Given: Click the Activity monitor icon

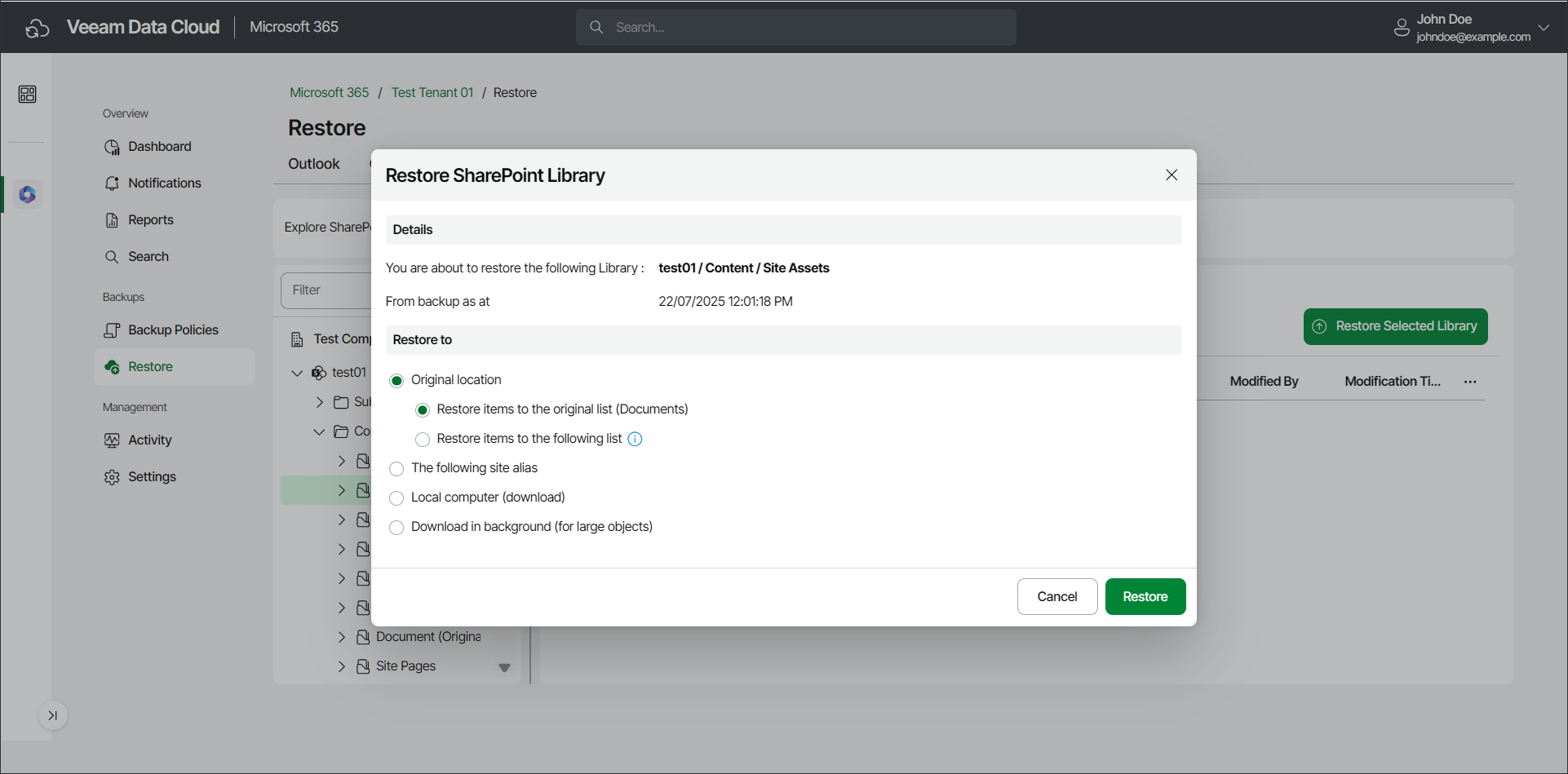Looking at the screenshot, I should tap(112, 440).
